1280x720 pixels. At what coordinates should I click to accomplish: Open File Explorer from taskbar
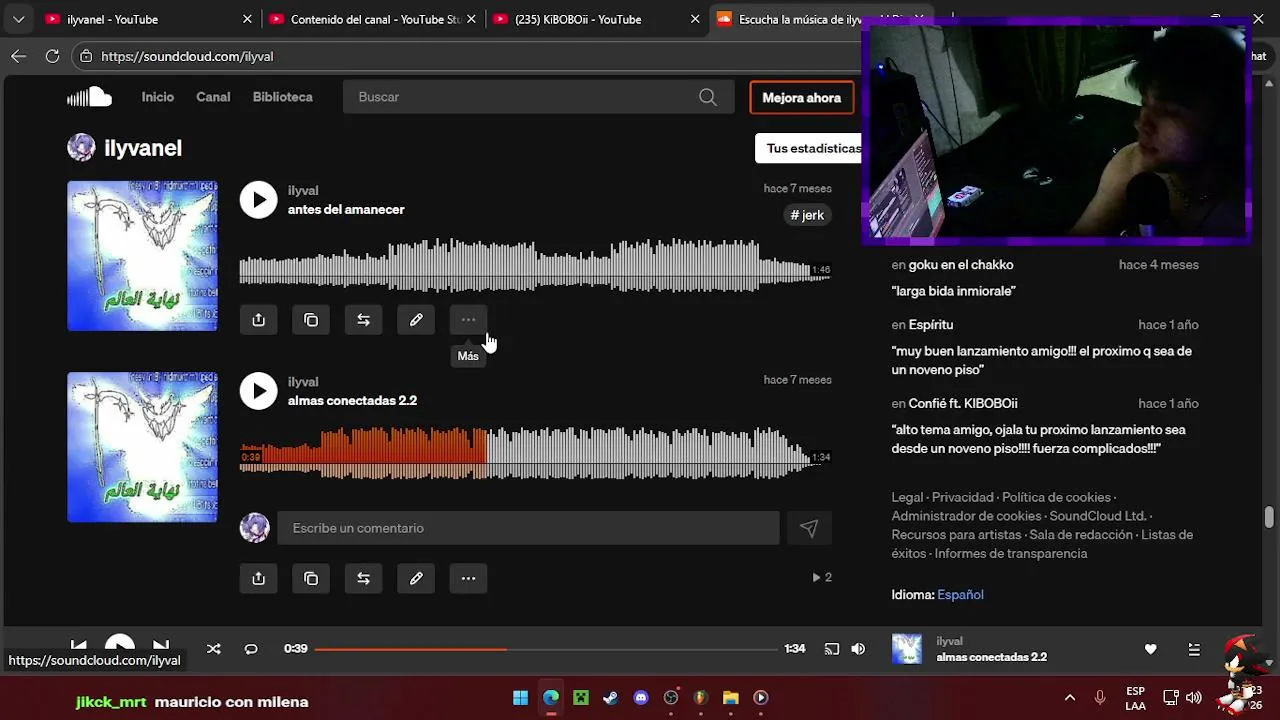(731, 698)
